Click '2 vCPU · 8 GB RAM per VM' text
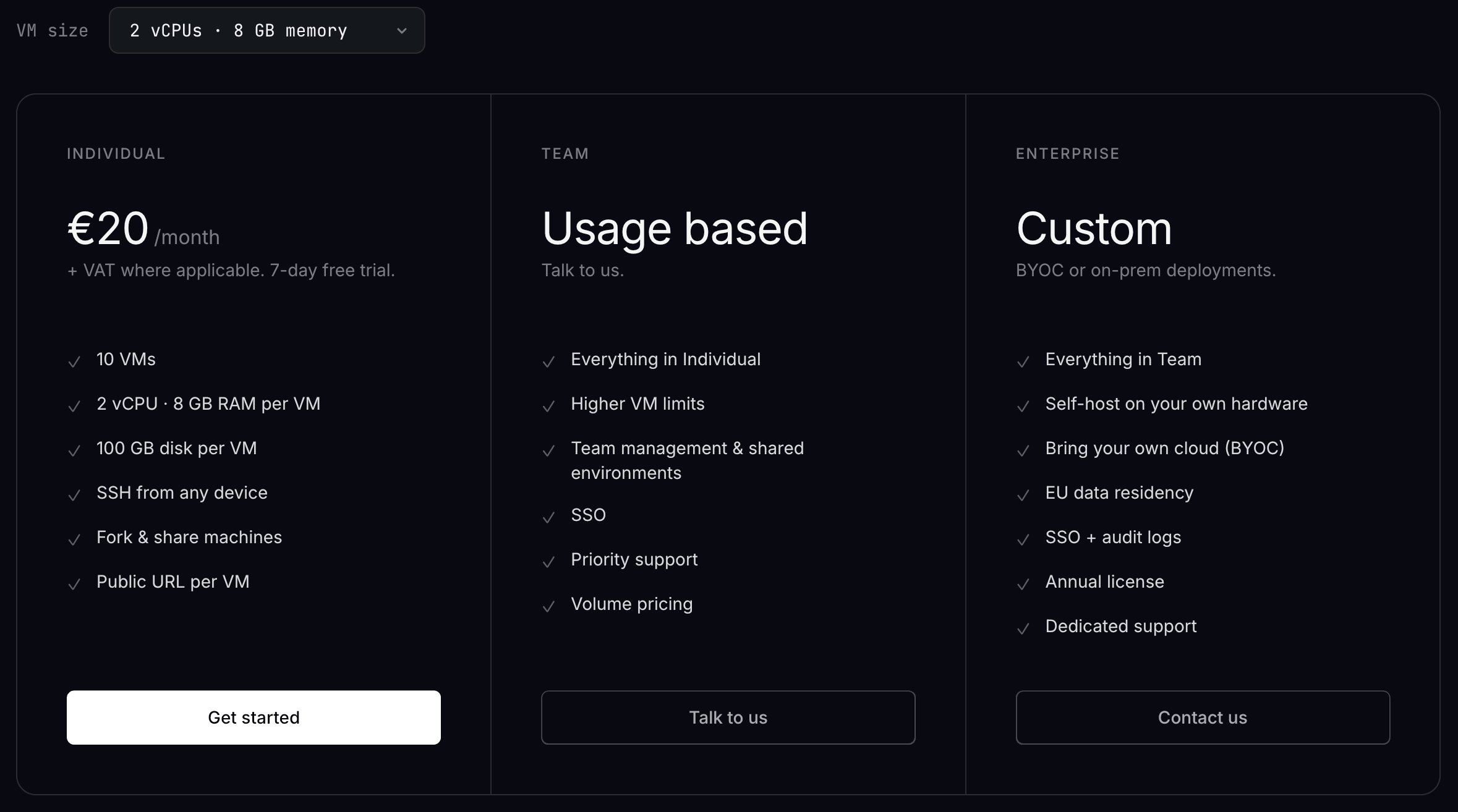The image size is (1458, 812). click(x=208, y=404)
